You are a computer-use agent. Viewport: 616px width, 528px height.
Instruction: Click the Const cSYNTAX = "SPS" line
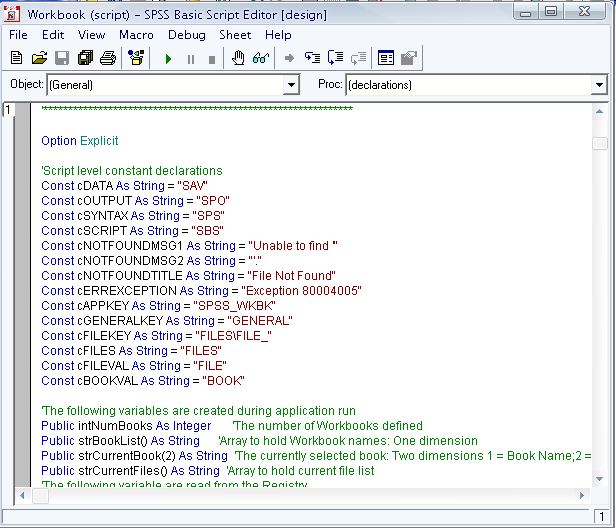[133, 216]
